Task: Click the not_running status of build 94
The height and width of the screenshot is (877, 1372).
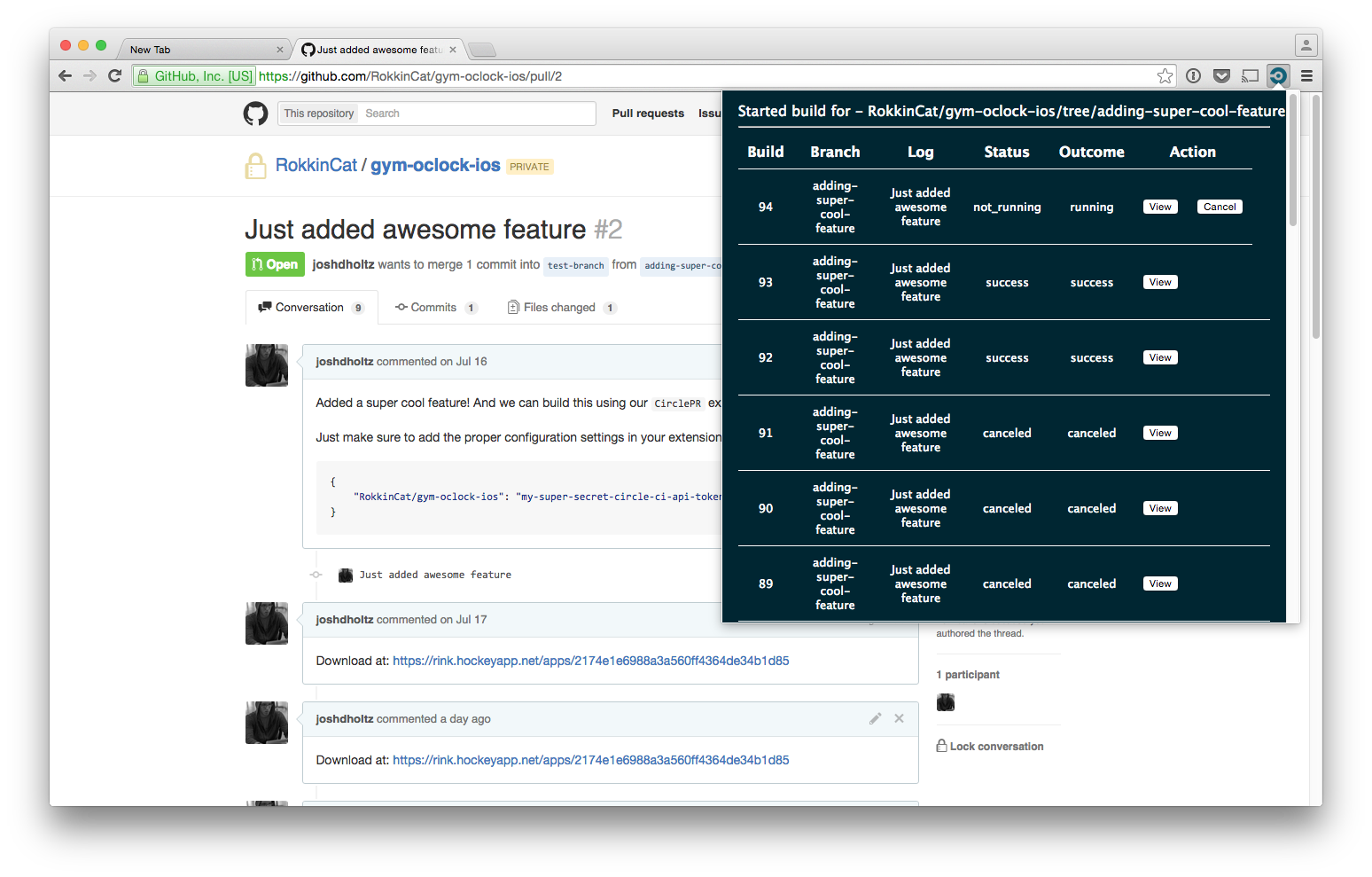Action: click(x=1007, y=207)
